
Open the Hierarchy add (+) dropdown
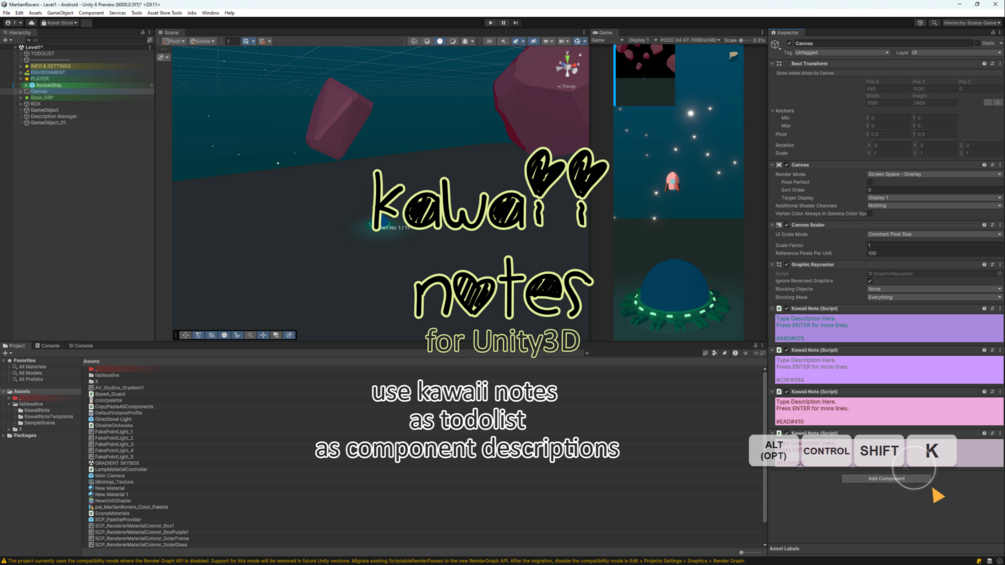(6, 40)
